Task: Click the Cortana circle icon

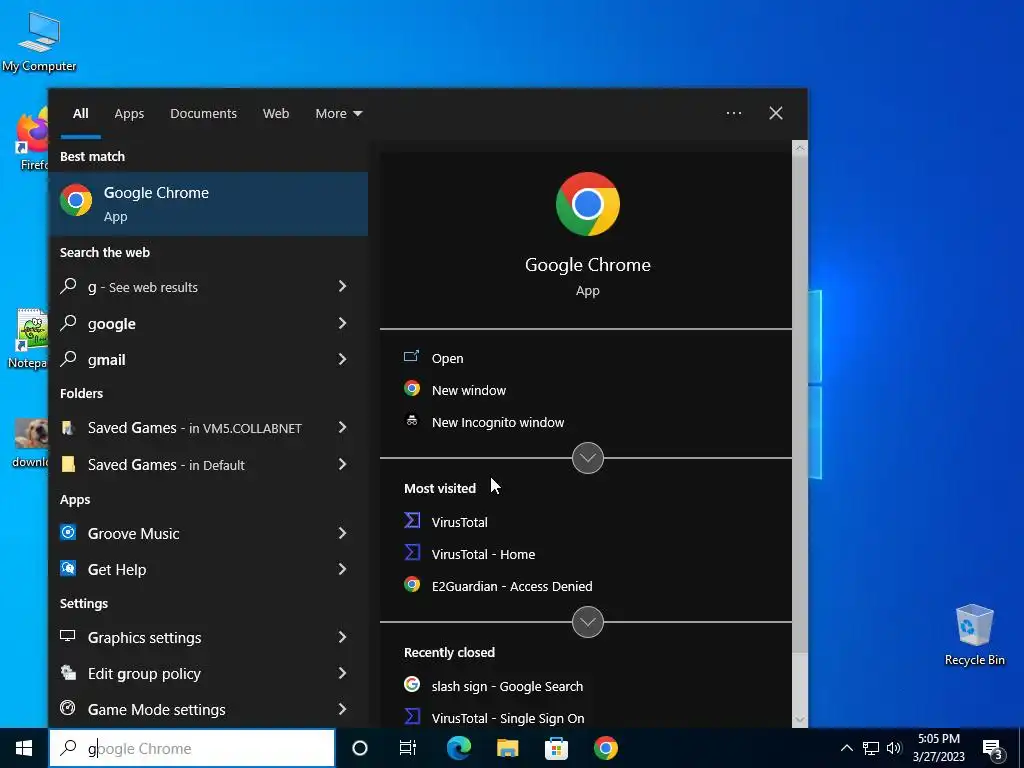Action: [360, 748]
